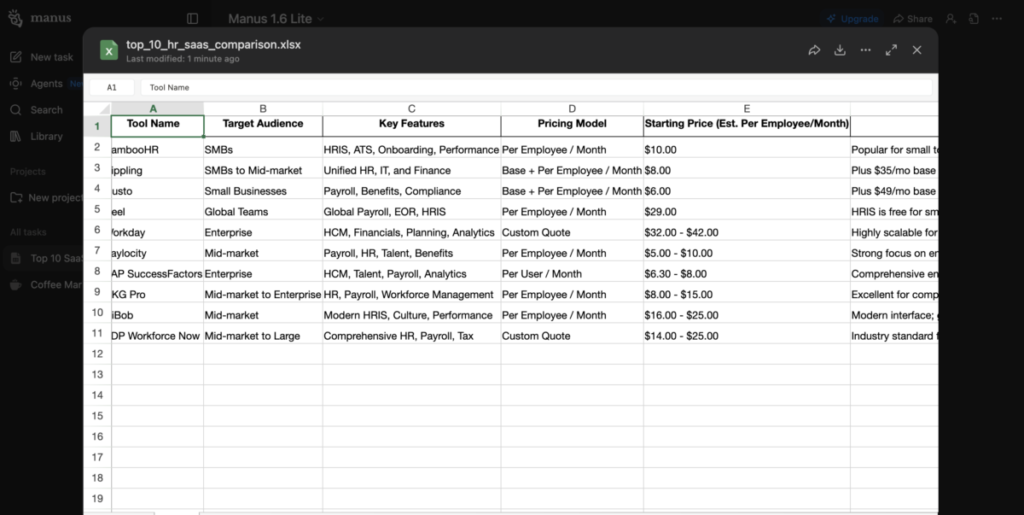Click the Share button in top bar
This screenshot has width=1024, height=515.
(912, 19)
